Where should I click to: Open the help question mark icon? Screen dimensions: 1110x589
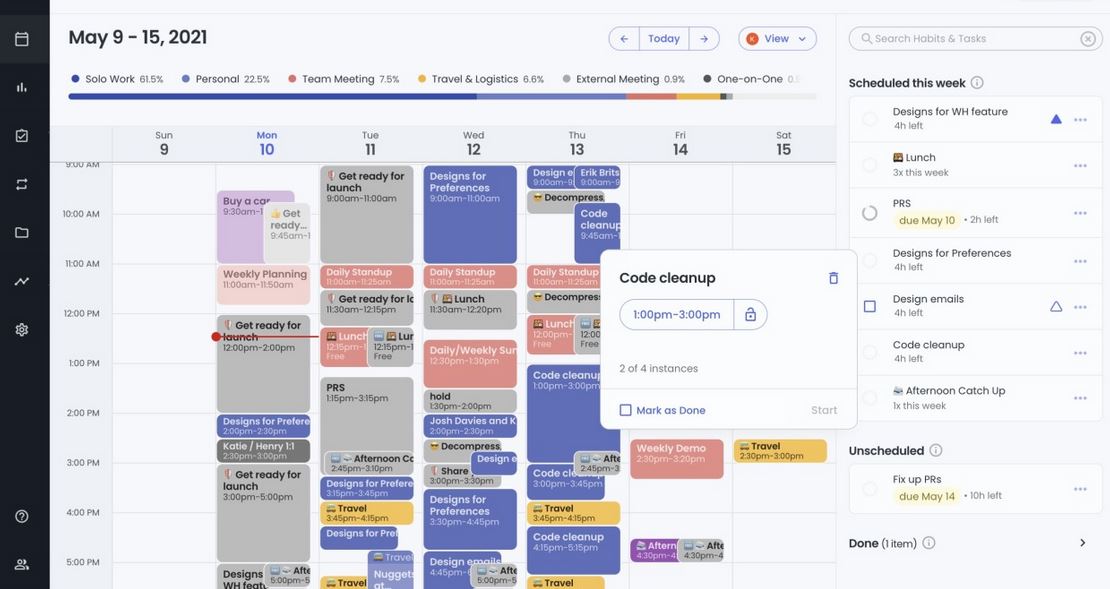pyautogui.click(x=22, y=516)
